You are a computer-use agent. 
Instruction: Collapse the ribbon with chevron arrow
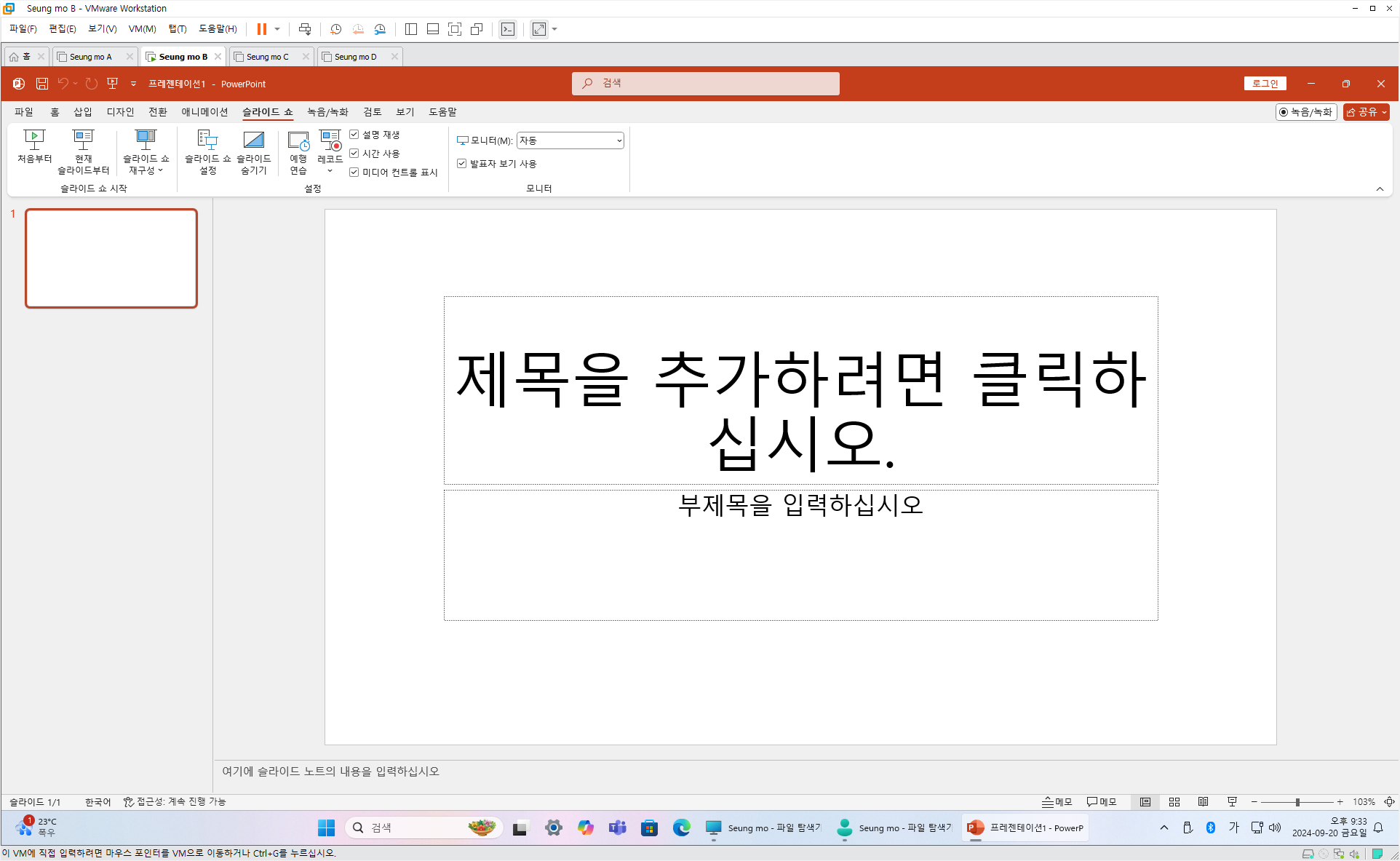1380,189
